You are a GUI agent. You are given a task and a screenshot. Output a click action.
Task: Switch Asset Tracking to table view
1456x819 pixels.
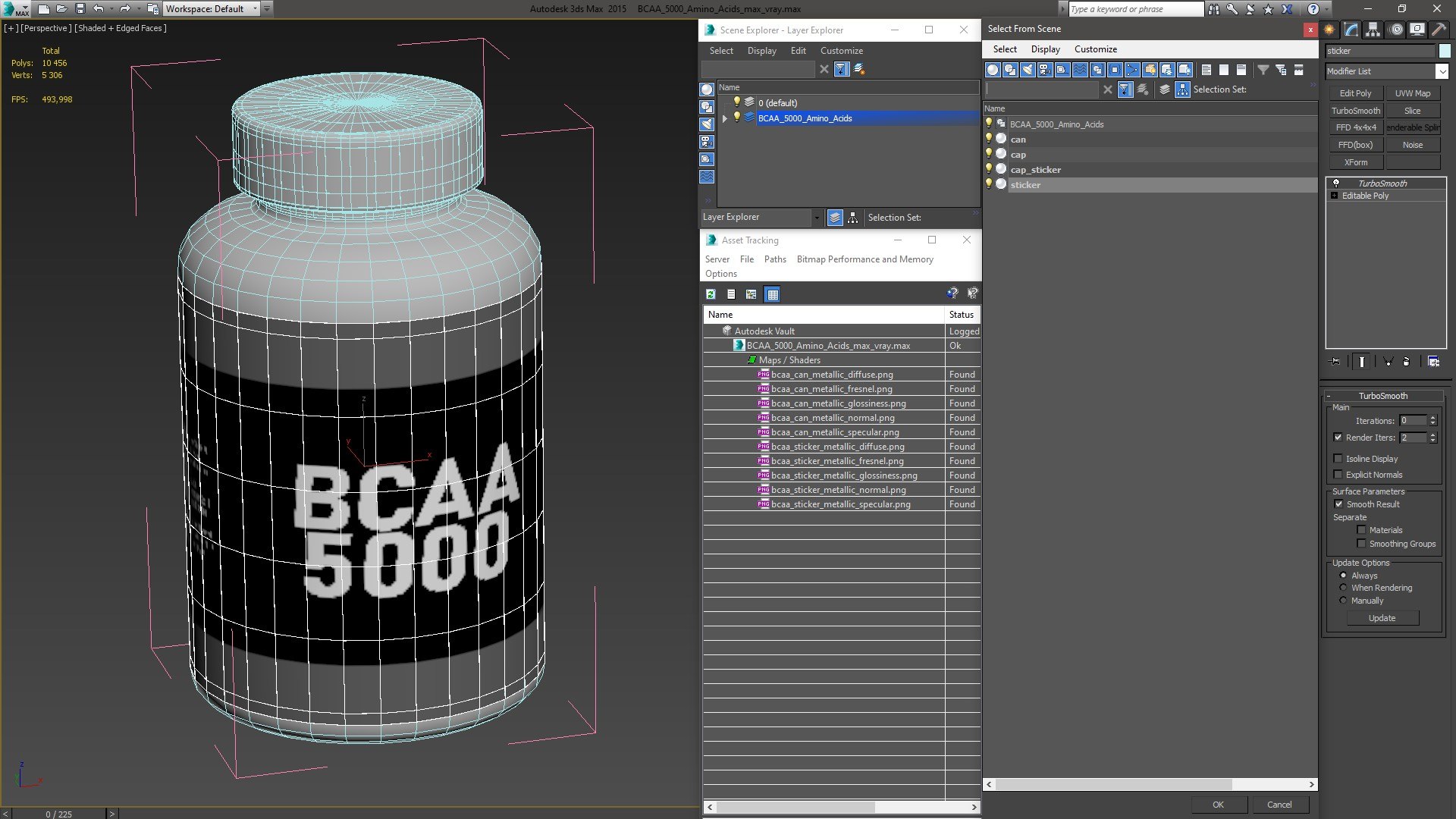[x=772, y=294]
